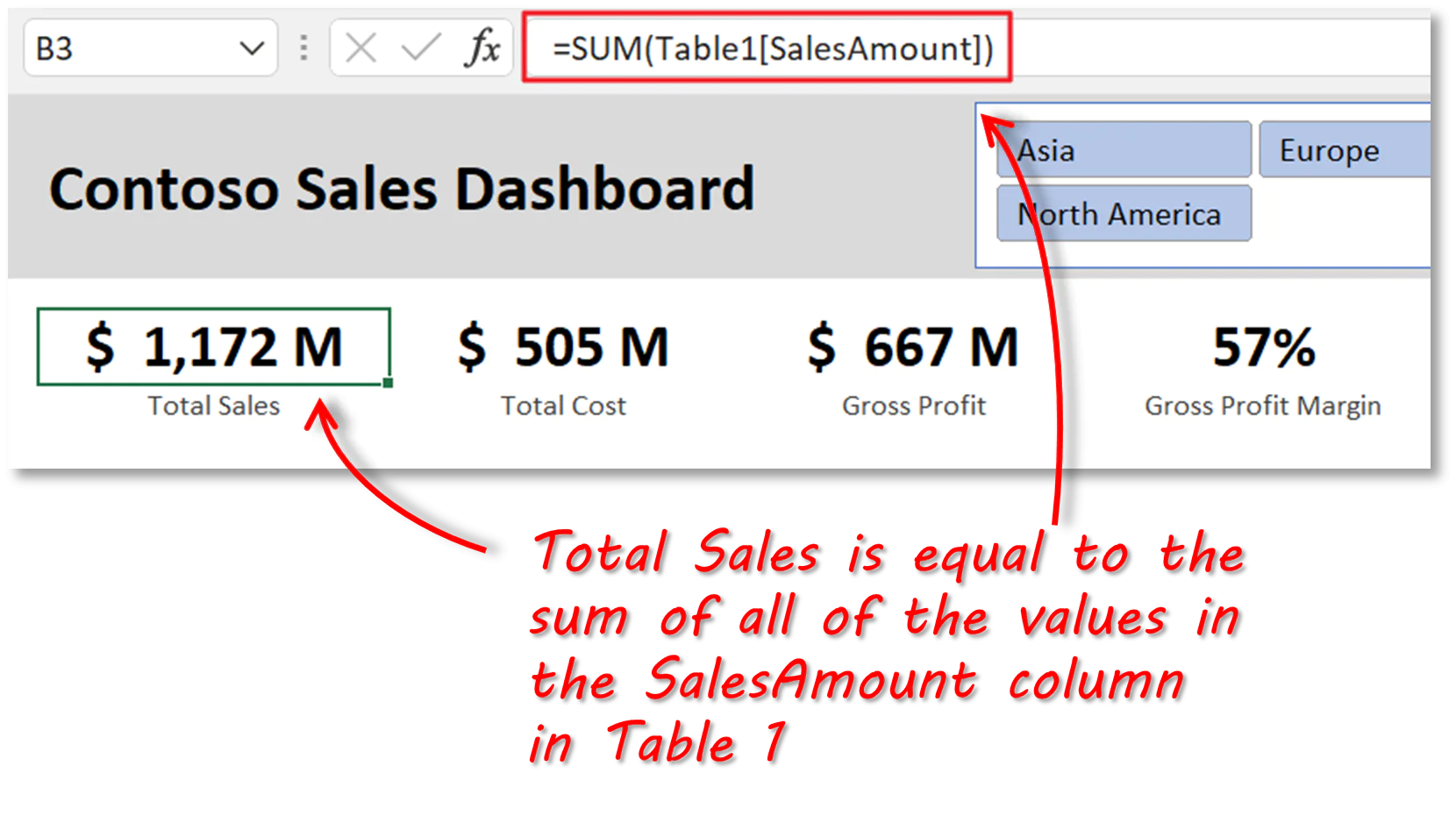Image resolution: width=1456 pixels, height=824 pixels.
Task: Select the Europe slicer button
Action: click(x=1345, y=150)
